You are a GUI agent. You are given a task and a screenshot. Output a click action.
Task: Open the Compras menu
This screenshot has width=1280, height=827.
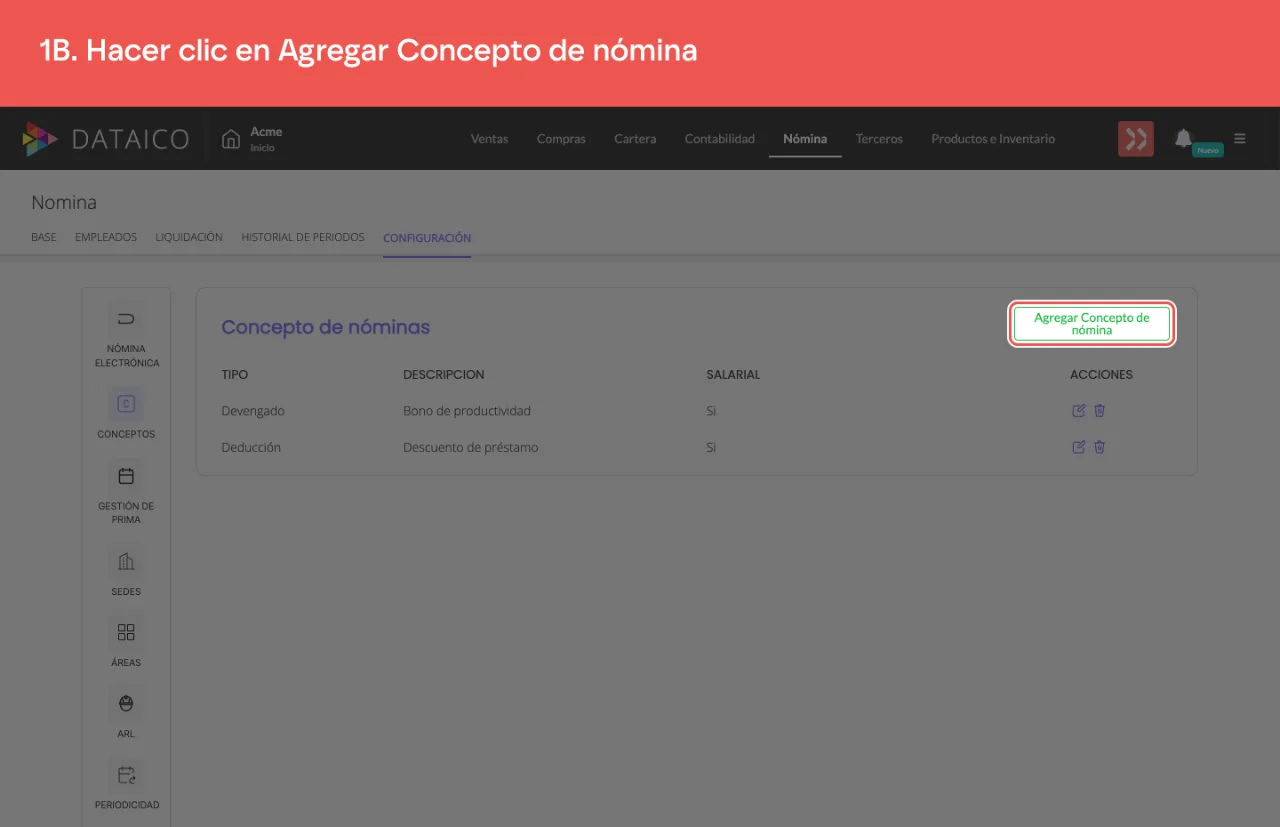click(x=561, y=139)
